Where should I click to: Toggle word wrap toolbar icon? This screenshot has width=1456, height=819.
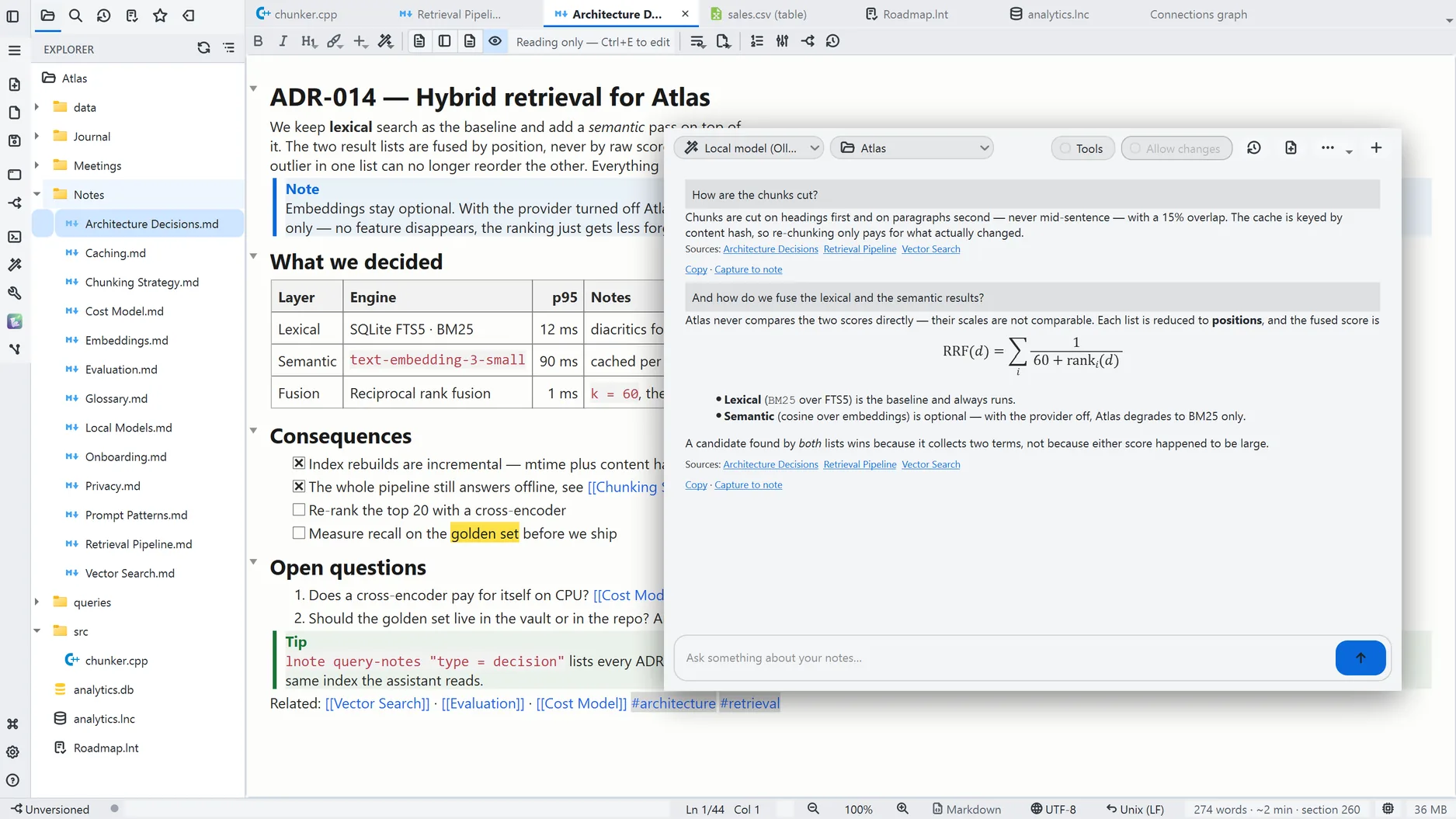(x=697, y=41)
